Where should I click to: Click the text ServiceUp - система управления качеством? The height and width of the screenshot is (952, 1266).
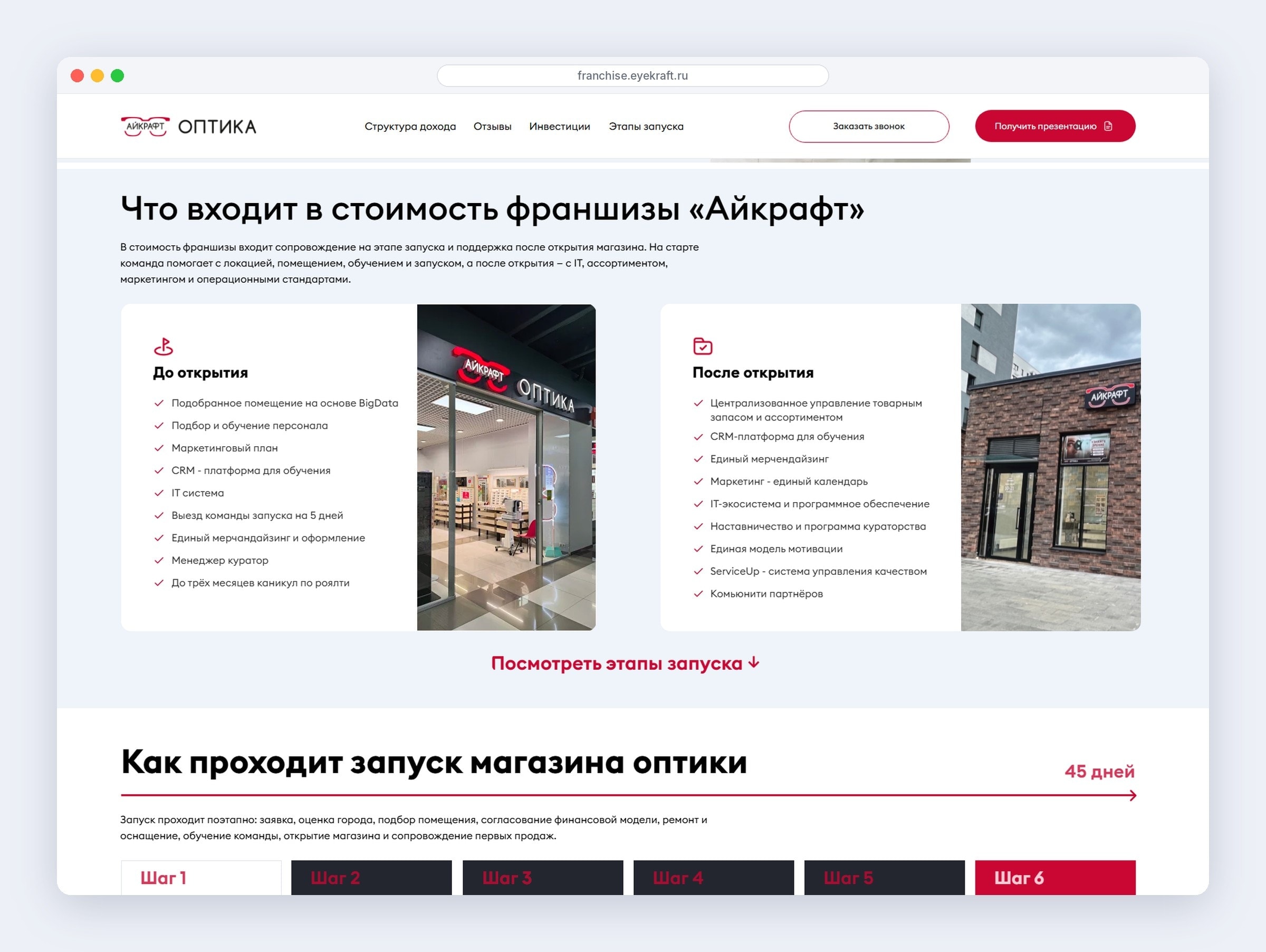point(819,571)
